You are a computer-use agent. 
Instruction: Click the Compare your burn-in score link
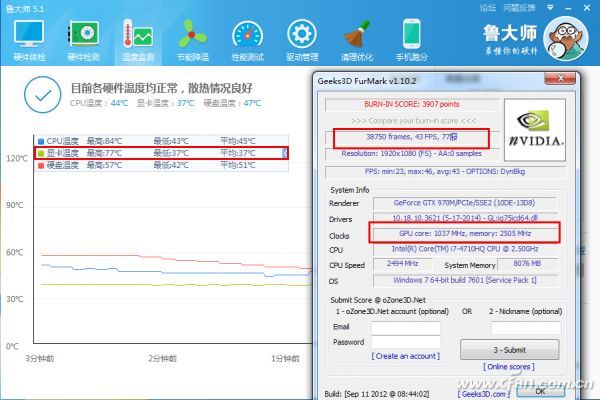click(413, 121)
